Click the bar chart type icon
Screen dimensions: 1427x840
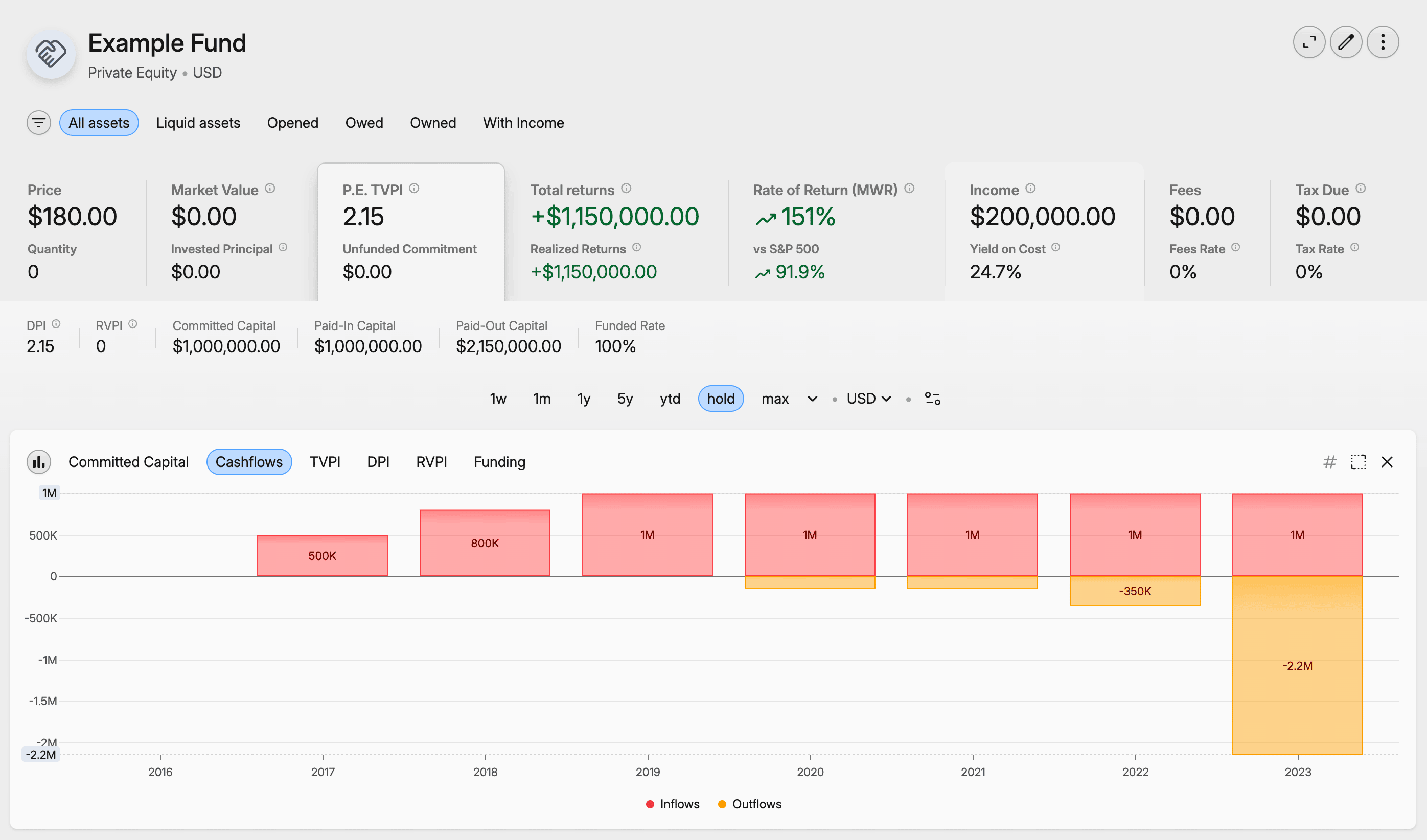(x=38, y=462)
